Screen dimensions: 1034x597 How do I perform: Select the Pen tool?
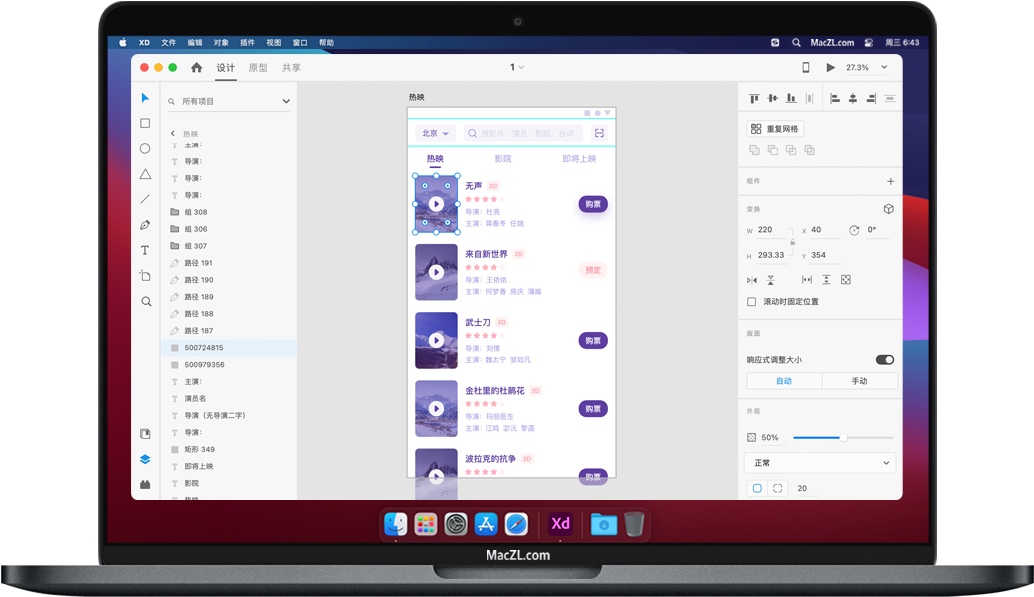pyautogui.click(x=145, y=225)
